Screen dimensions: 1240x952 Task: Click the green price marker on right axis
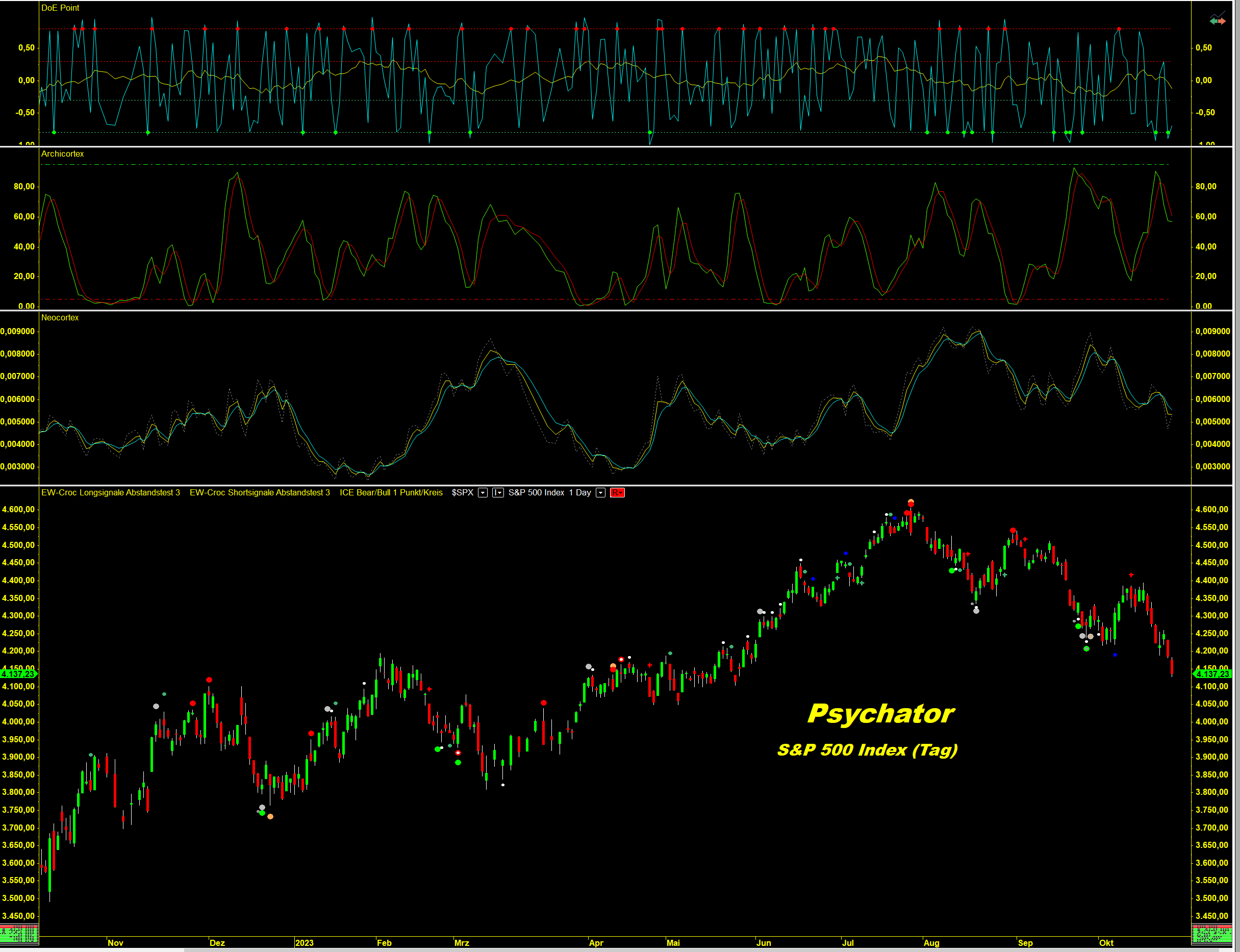(1211, 674)
